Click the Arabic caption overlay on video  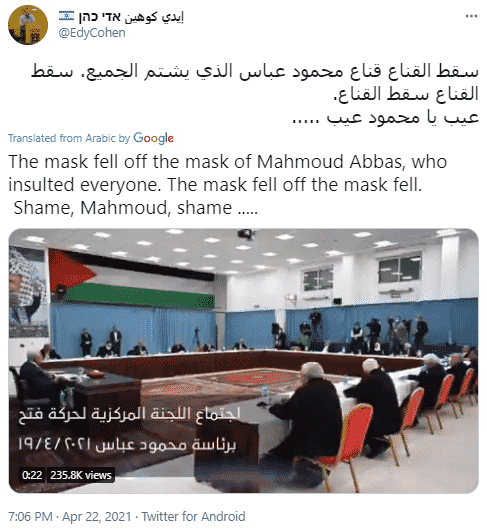[129, 428]
